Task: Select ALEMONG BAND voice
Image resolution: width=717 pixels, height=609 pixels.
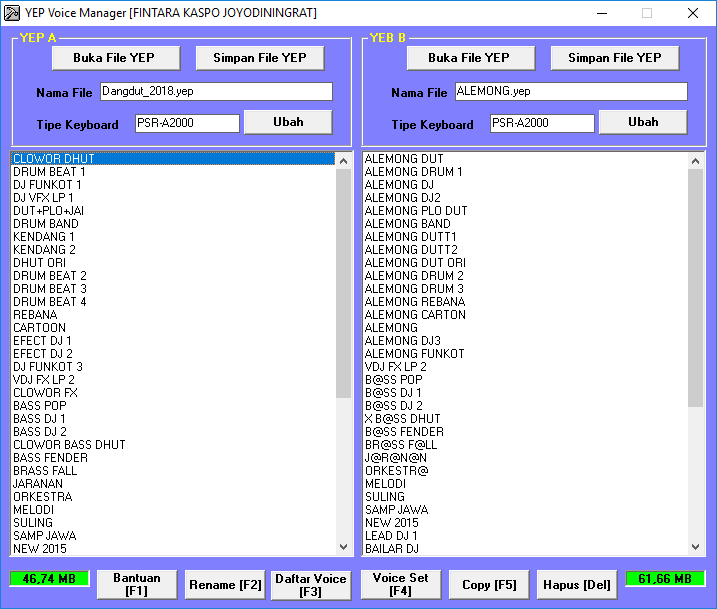Action: tap(525, 224)
